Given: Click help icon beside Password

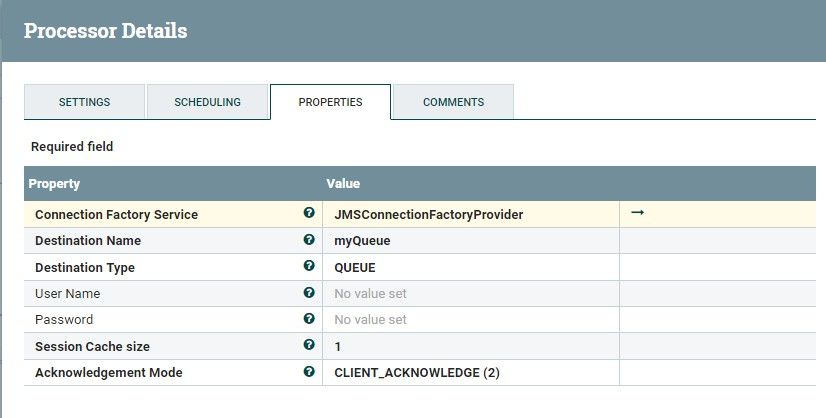Looking at the screenshot, I should pyautogui.click(x=309, y=319).
